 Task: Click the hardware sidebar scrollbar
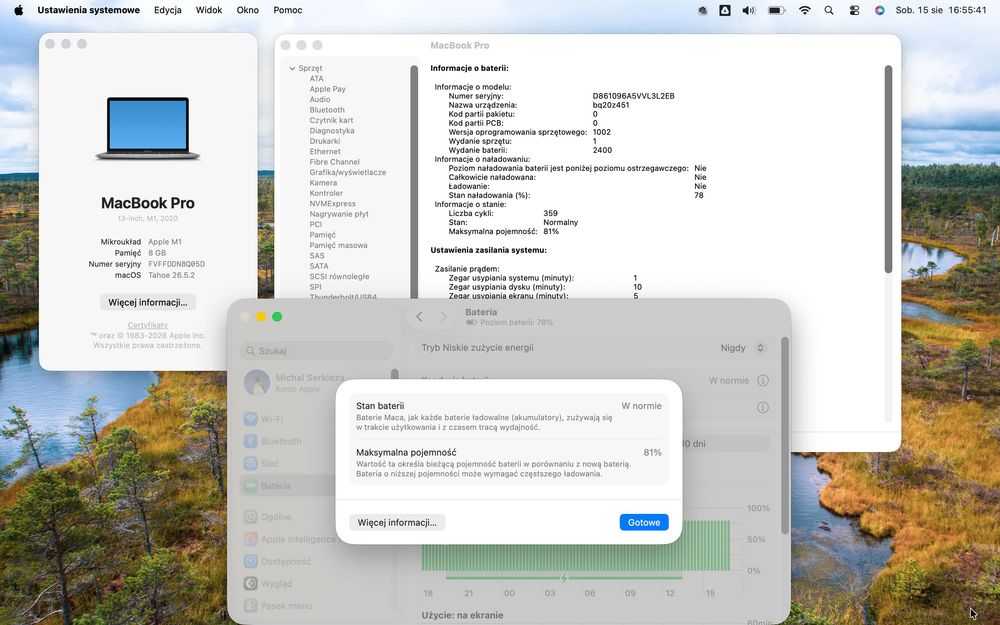point(414,182)
